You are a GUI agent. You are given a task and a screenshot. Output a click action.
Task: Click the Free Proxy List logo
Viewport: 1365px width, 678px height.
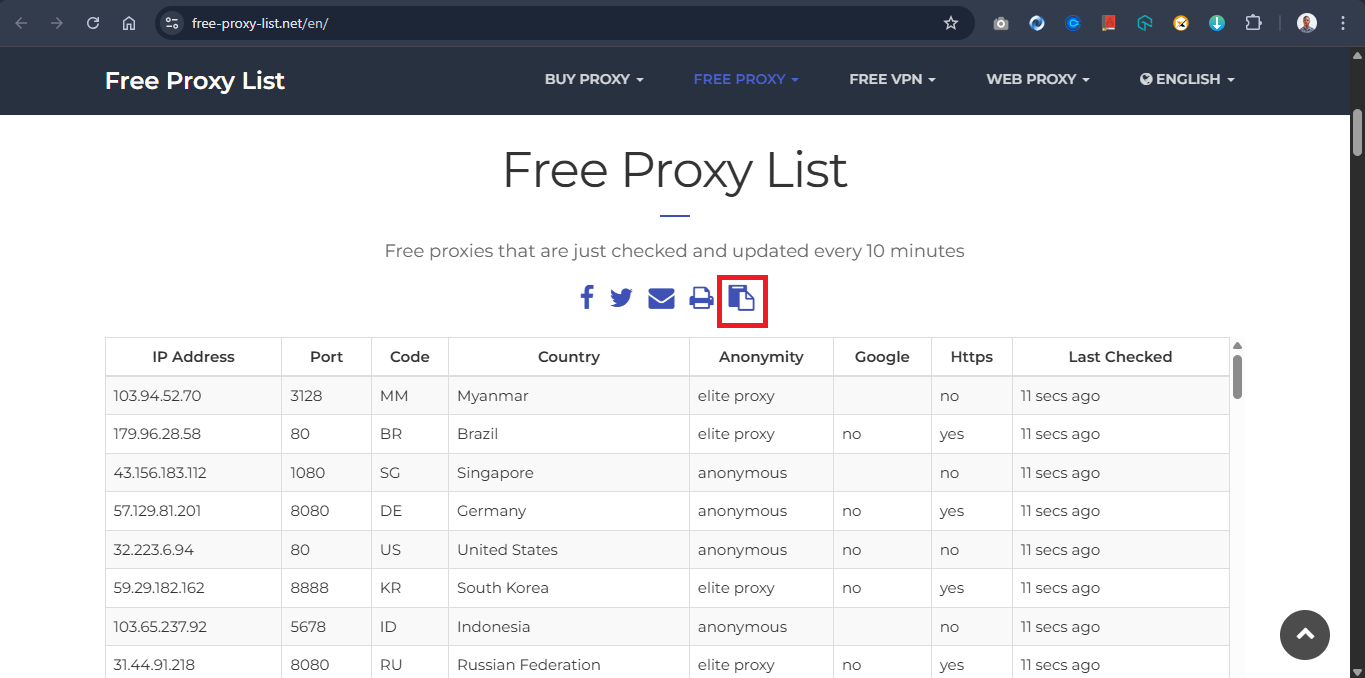tap(193, 80)
